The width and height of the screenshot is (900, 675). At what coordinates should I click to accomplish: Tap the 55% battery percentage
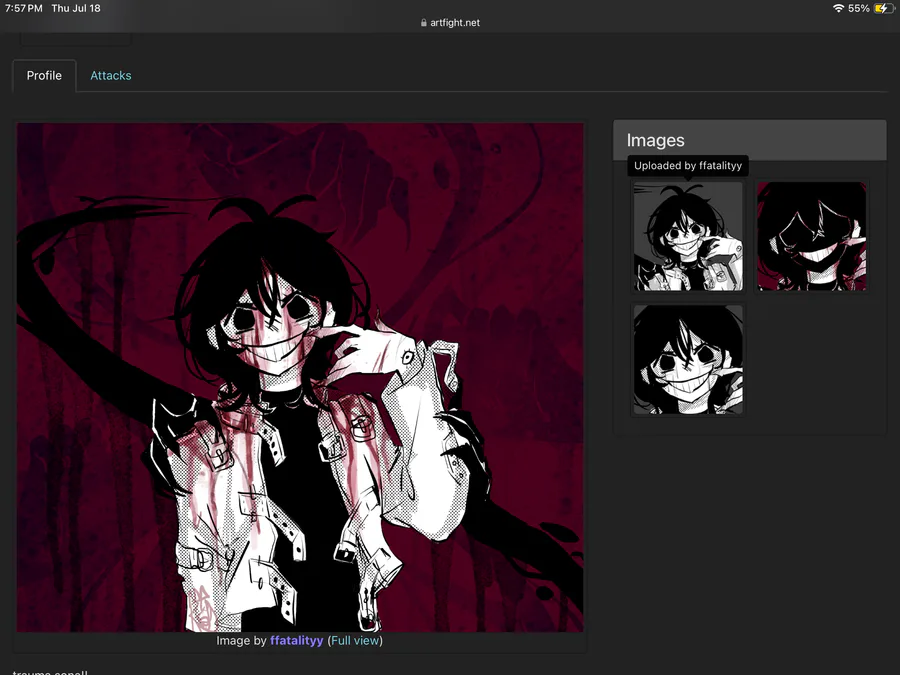859,8
